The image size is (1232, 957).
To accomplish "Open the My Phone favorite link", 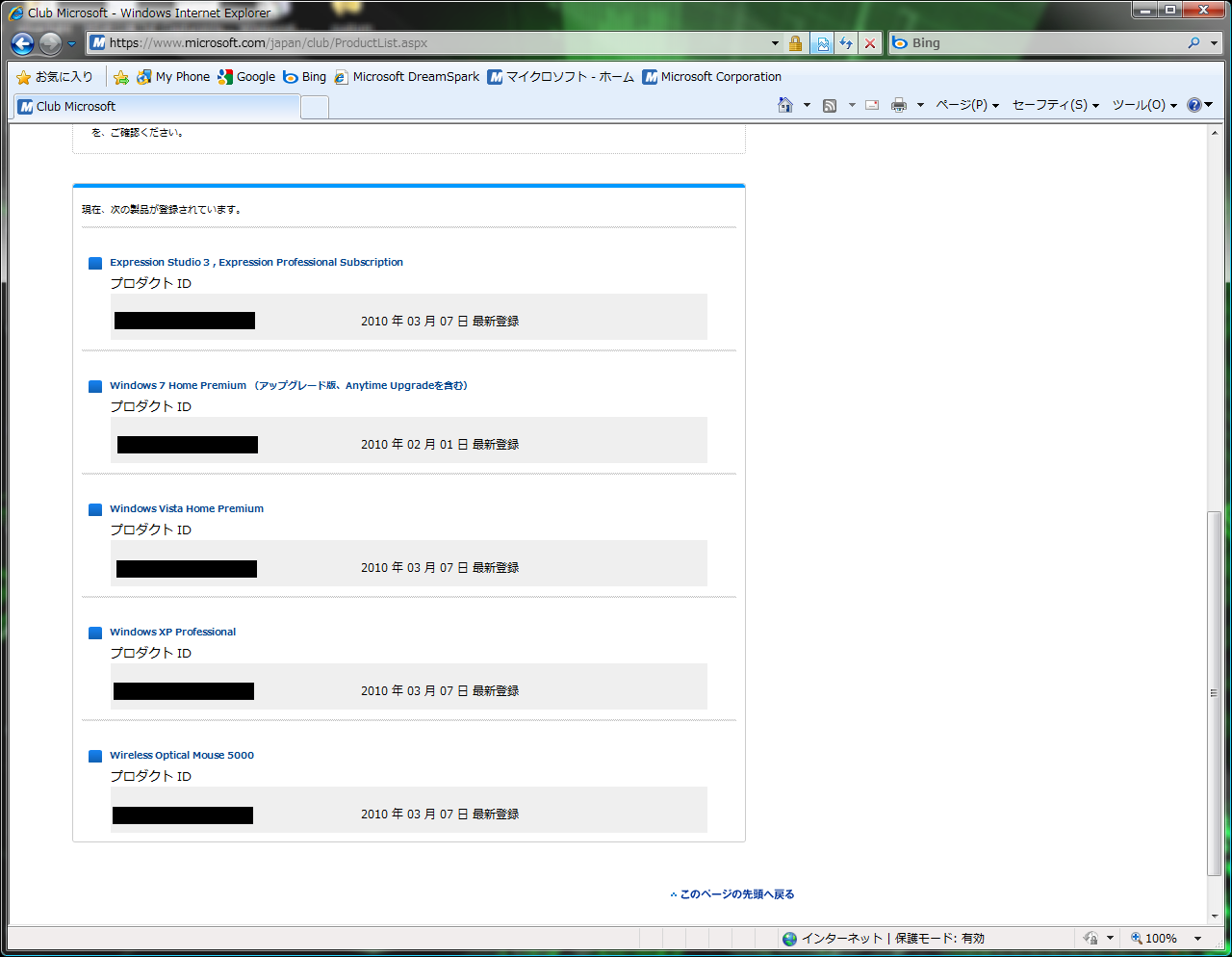I will (173, 77).
